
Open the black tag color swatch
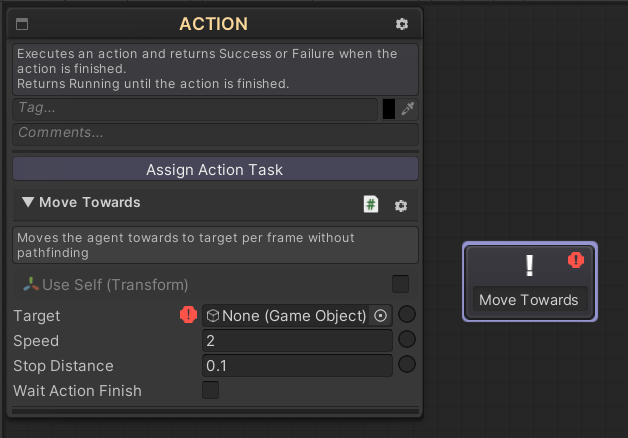(x=388, y=109)
